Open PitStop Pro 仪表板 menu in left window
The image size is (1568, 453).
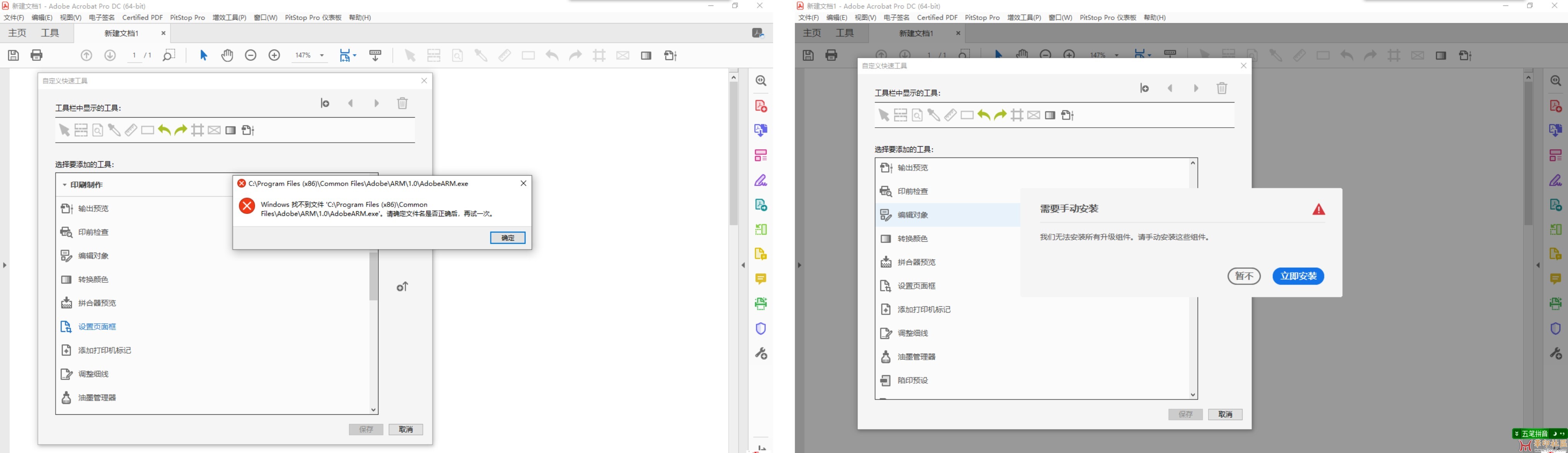point(313,18)
